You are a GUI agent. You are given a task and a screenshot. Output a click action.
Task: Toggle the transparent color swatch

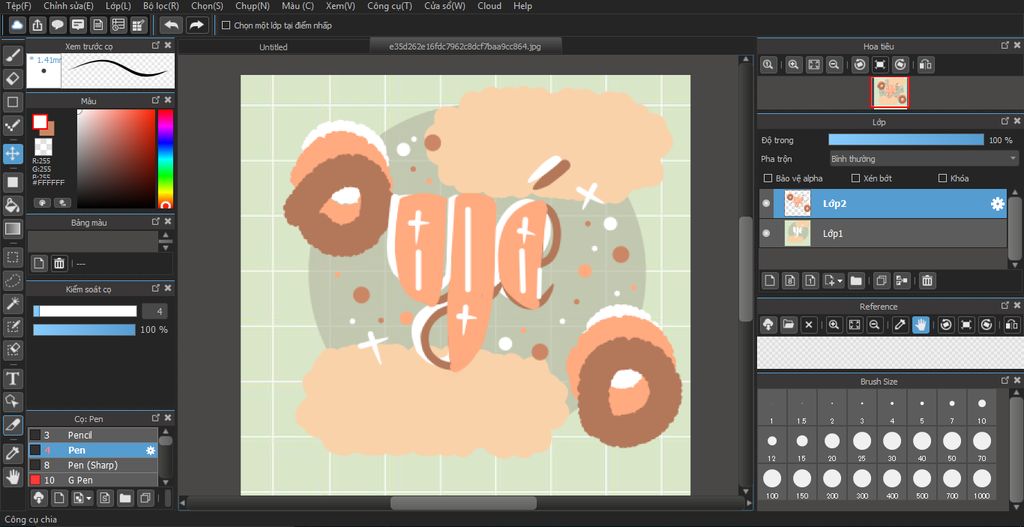click(x=43, y=146)
